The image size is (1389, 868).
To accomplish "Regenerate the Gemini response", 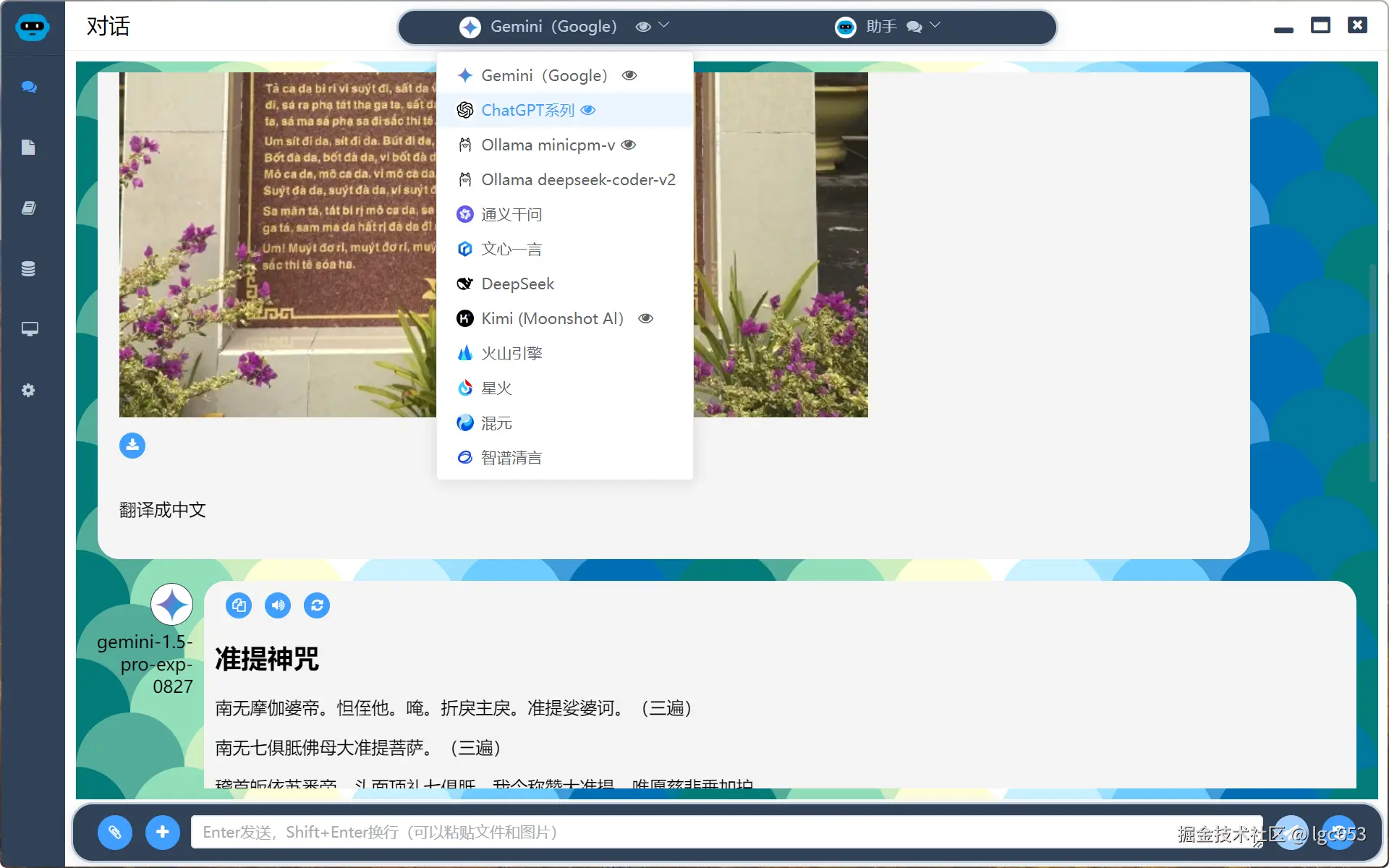I will click(x=317, y=605).
